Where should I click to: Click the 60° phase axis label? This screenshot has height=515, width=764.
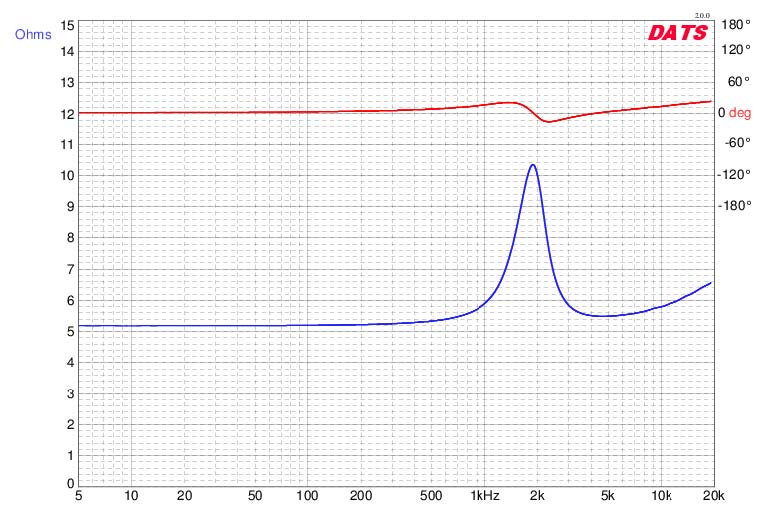[739, 81]
